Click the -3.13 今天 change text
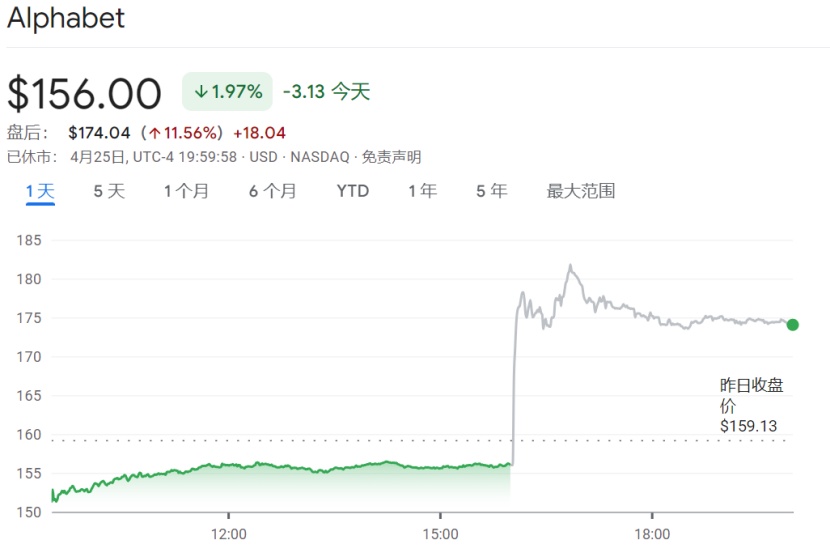The width and height of the screenshot is (830, 557). coord(326,92)
